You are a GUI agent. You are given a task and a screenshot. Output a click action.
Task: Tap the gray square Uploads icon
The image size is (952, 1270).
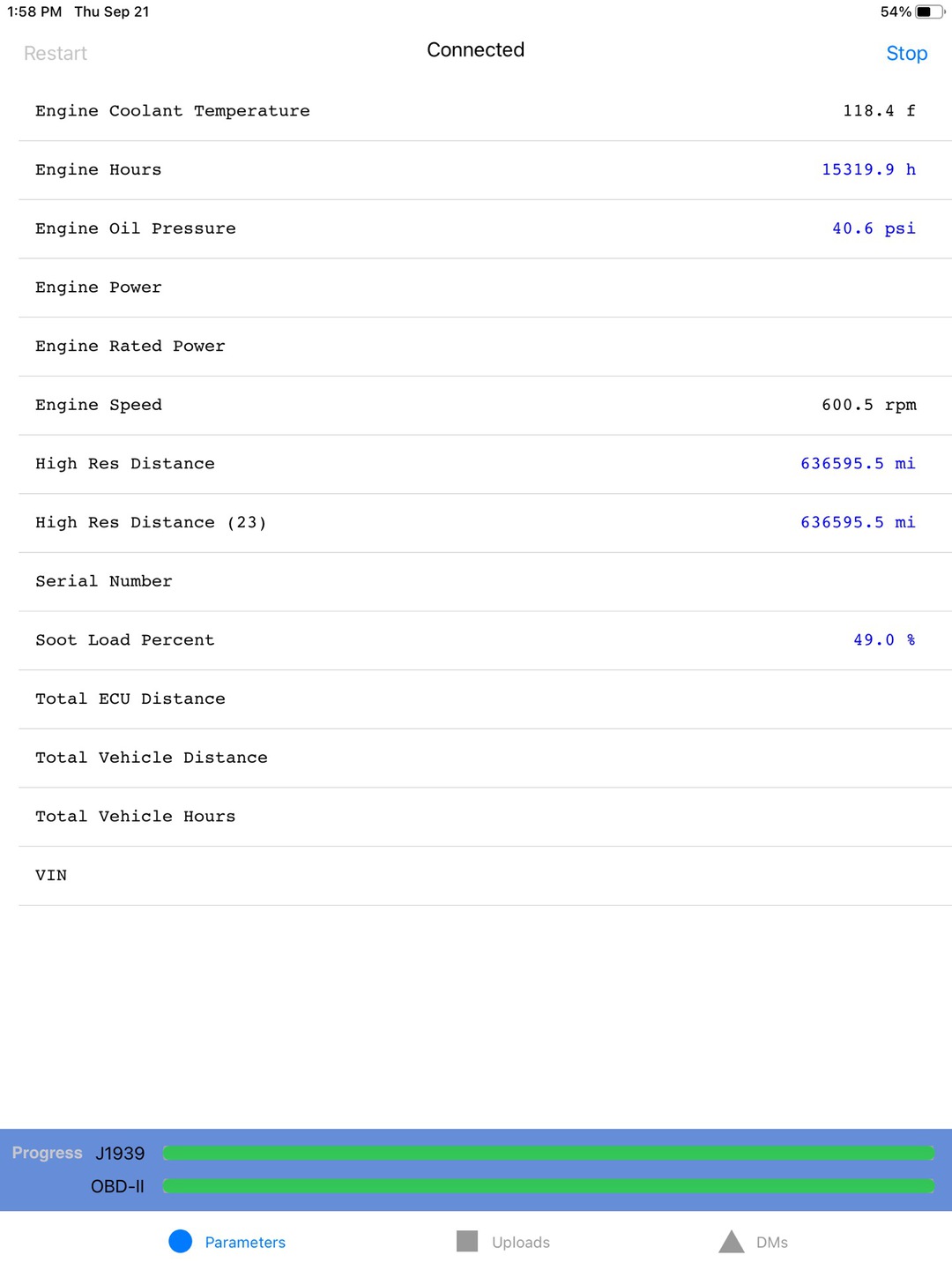[x=467, y=1241]
